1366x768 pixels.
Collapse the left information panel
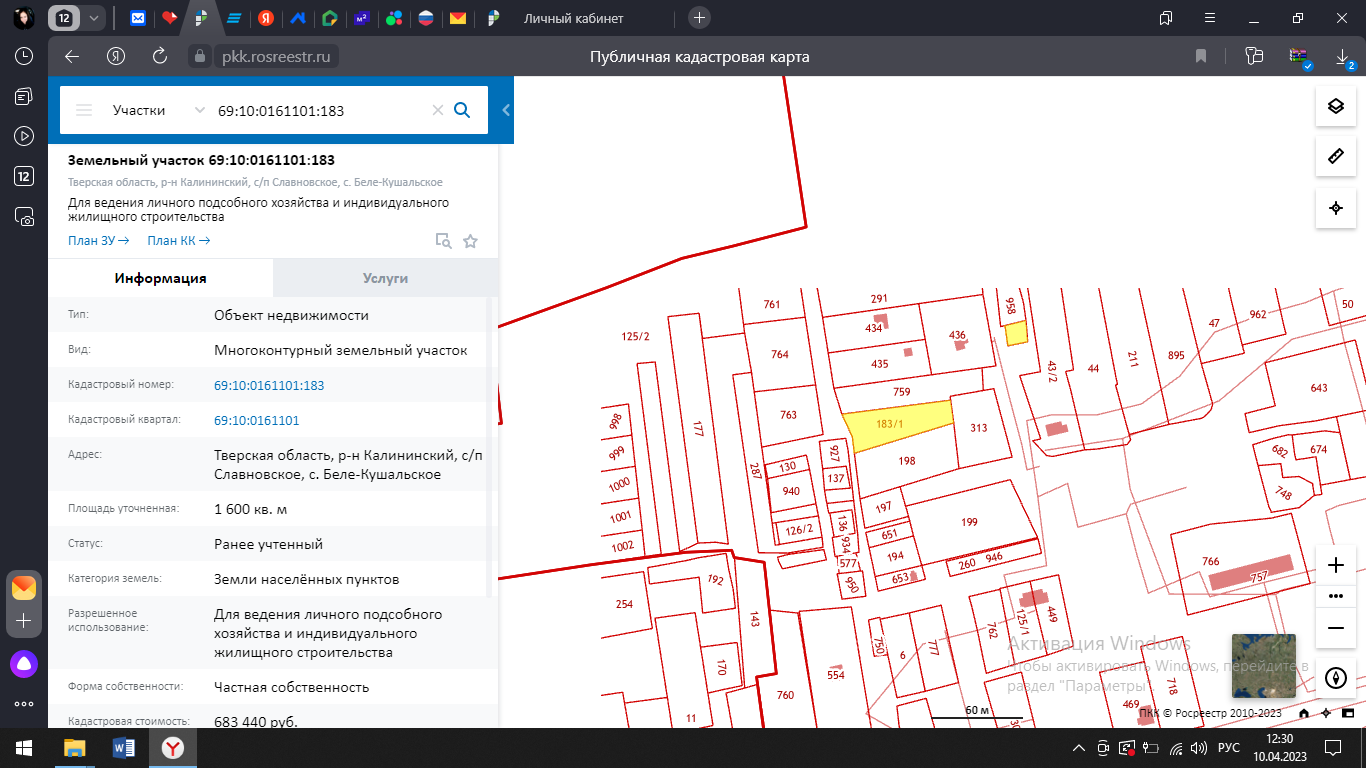[x=506, y=110]
